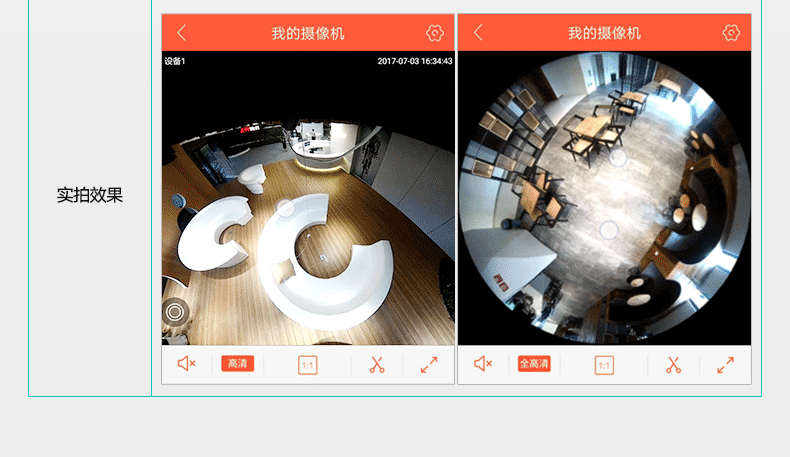Tap upper circle marker in fisheye view
The image size is (790, 457).
[x=618, y=156]
